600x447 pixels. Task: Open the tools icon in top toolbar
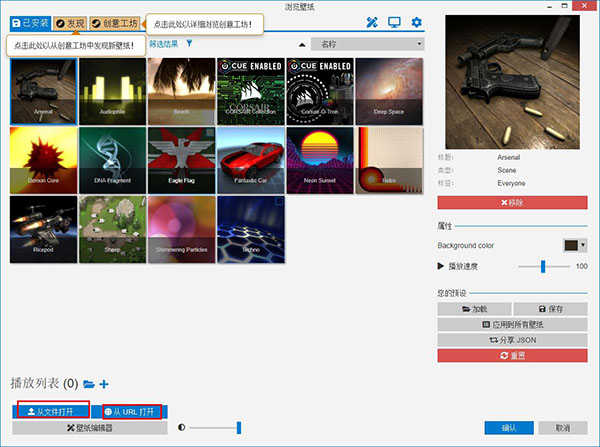click(x=372, y=22)
